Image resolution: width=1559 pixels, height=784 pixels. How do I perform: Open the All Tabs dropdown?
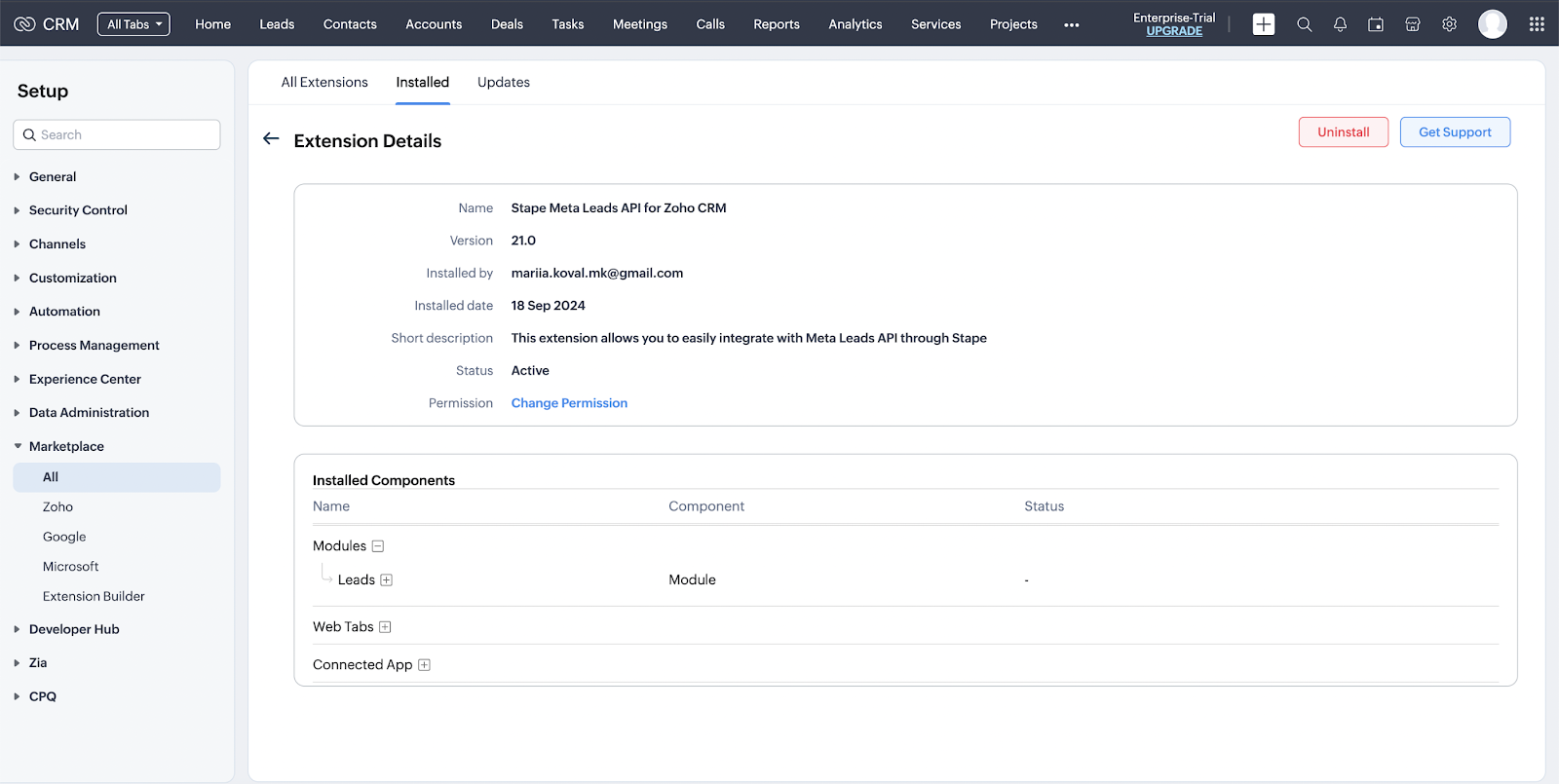coord(133,24)
